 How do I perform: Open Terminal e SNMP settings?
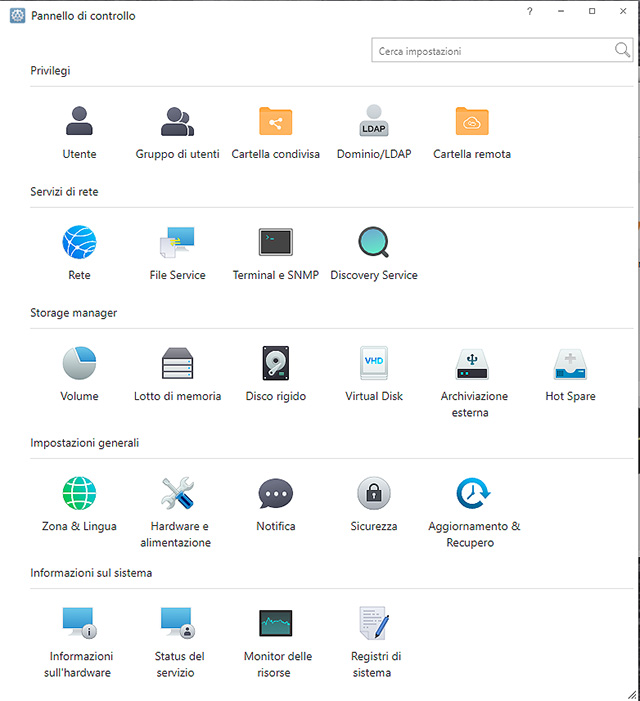(x=275, y=243)
